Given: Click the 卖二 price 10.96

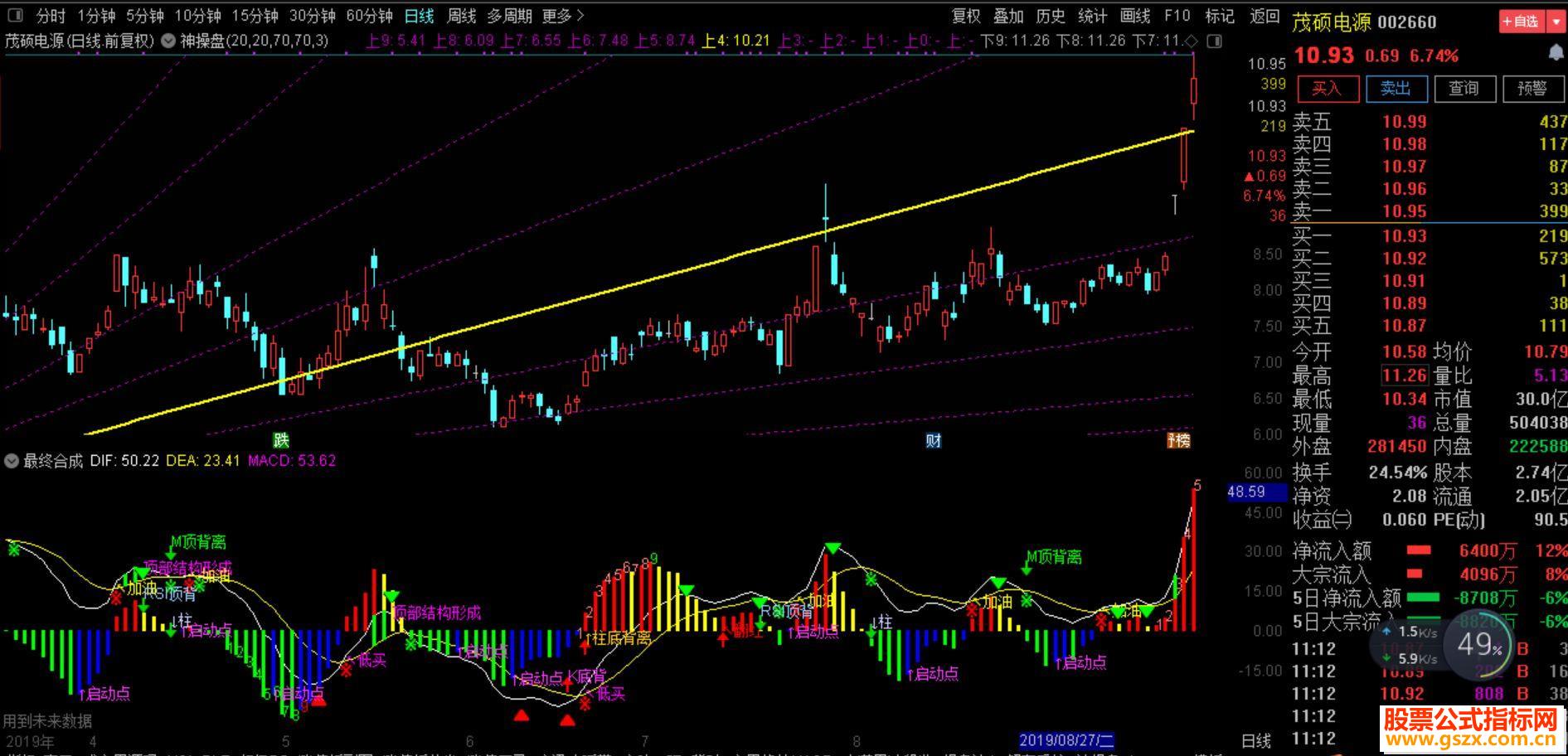Looking at the screenshot, I should tap(1404, 189).
